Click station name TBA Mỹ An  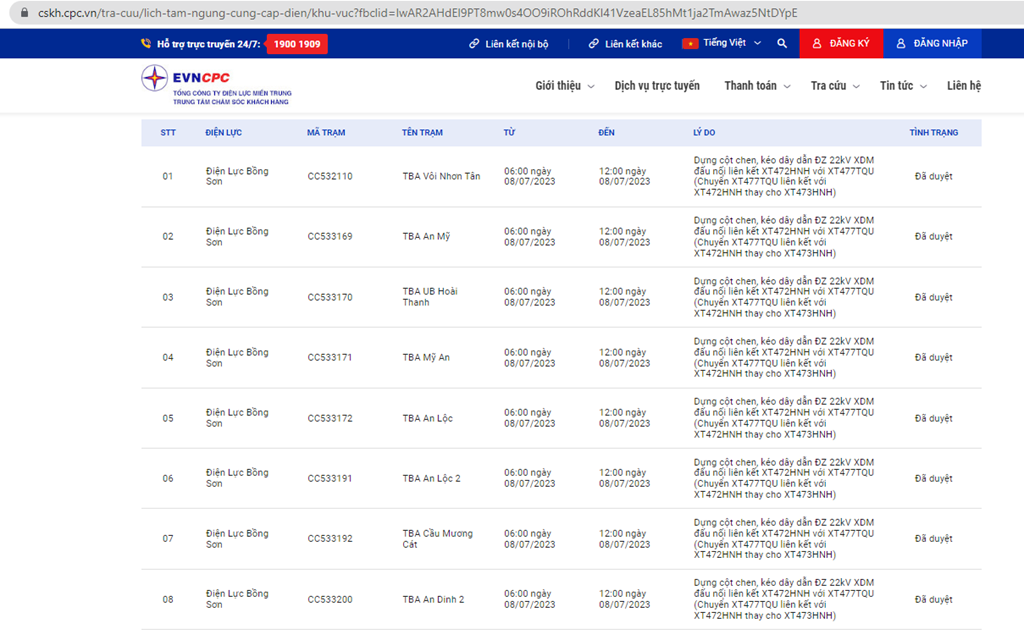[x=426, y=357]
